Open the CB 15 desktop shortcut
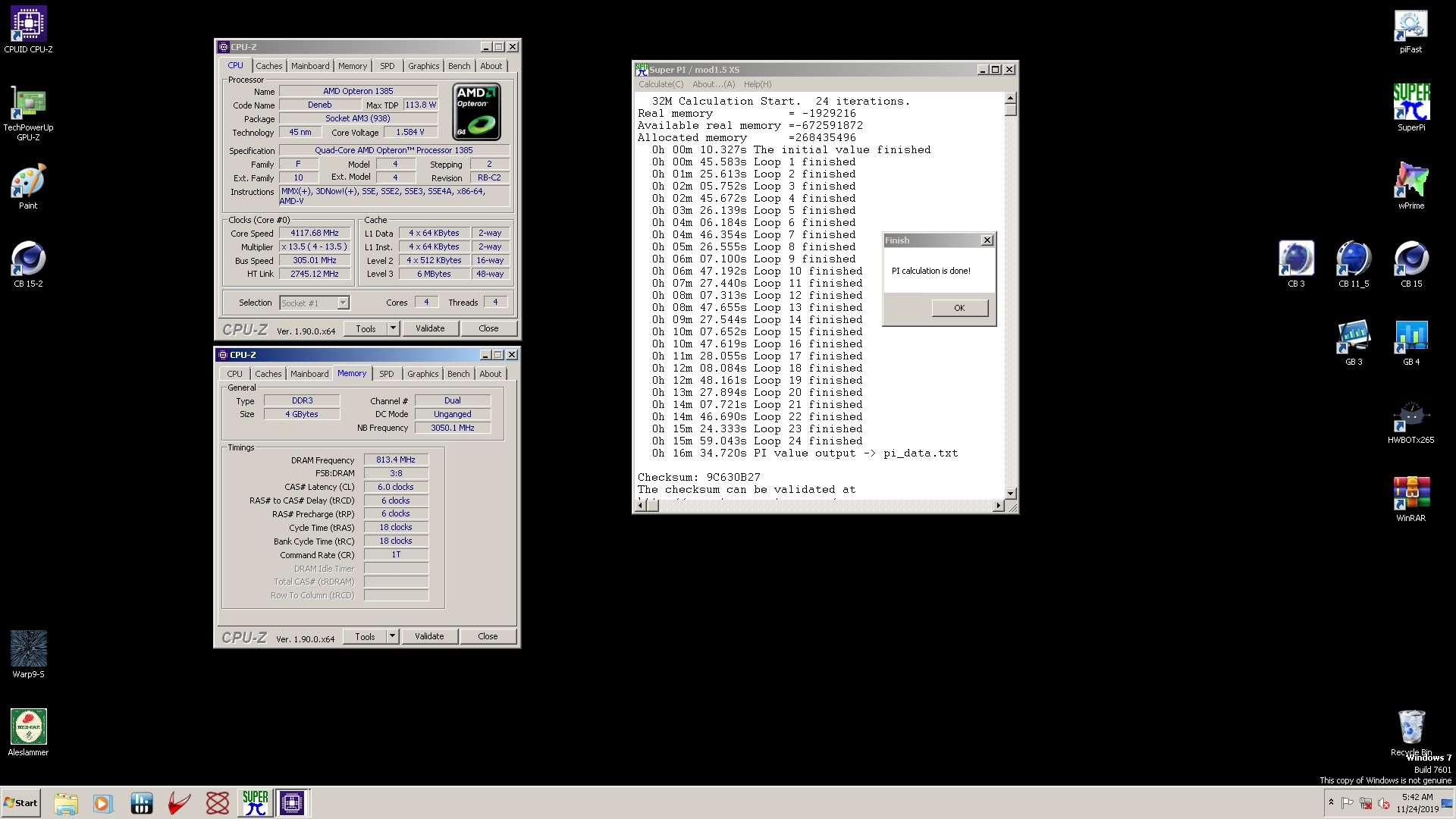 1411,265
